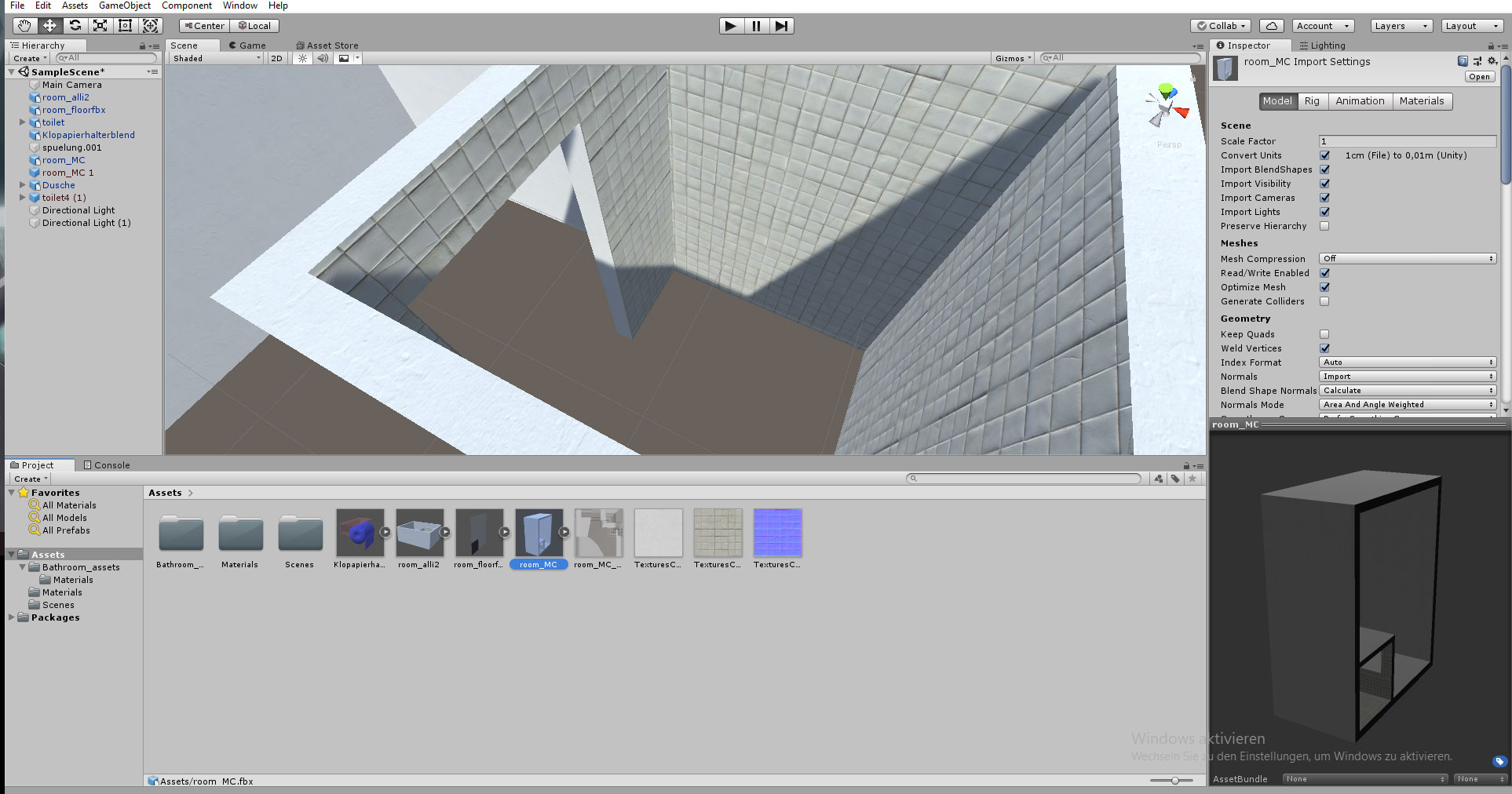
Task: Click the Collab button
Action: coord(1222,26)
